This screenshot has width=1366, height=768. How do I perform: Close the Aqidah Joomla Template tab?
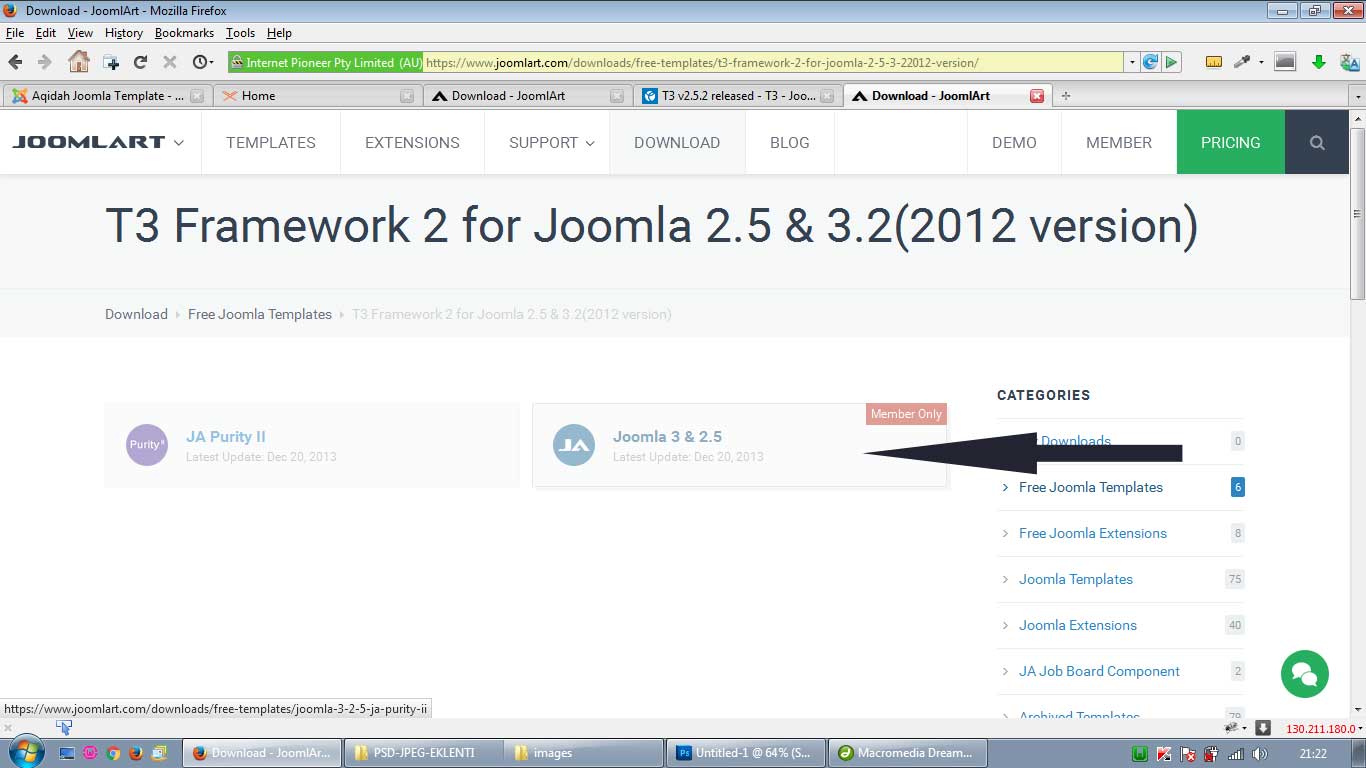[197, 96]
